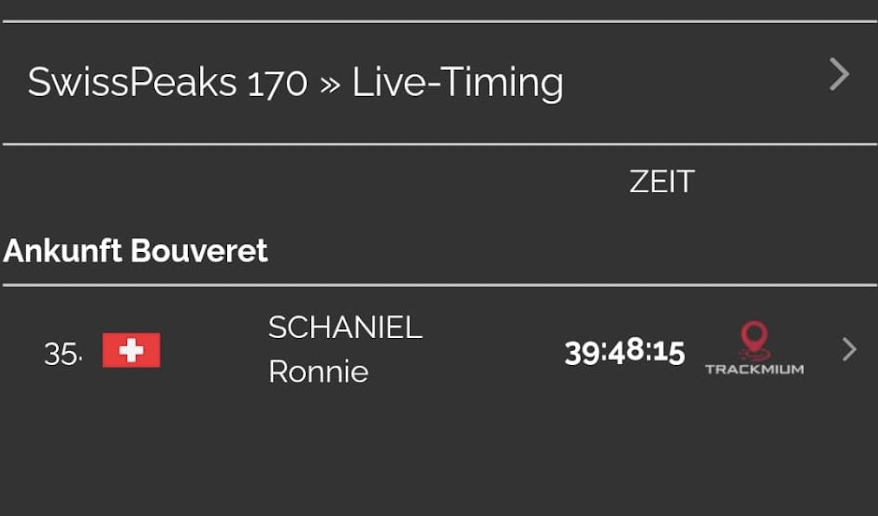Image resolution: width=878 pixels, height=516 pixels.
Task: Click the seconds digits 15 in the time
Action: pyautogui.click(x=668, y=352)
